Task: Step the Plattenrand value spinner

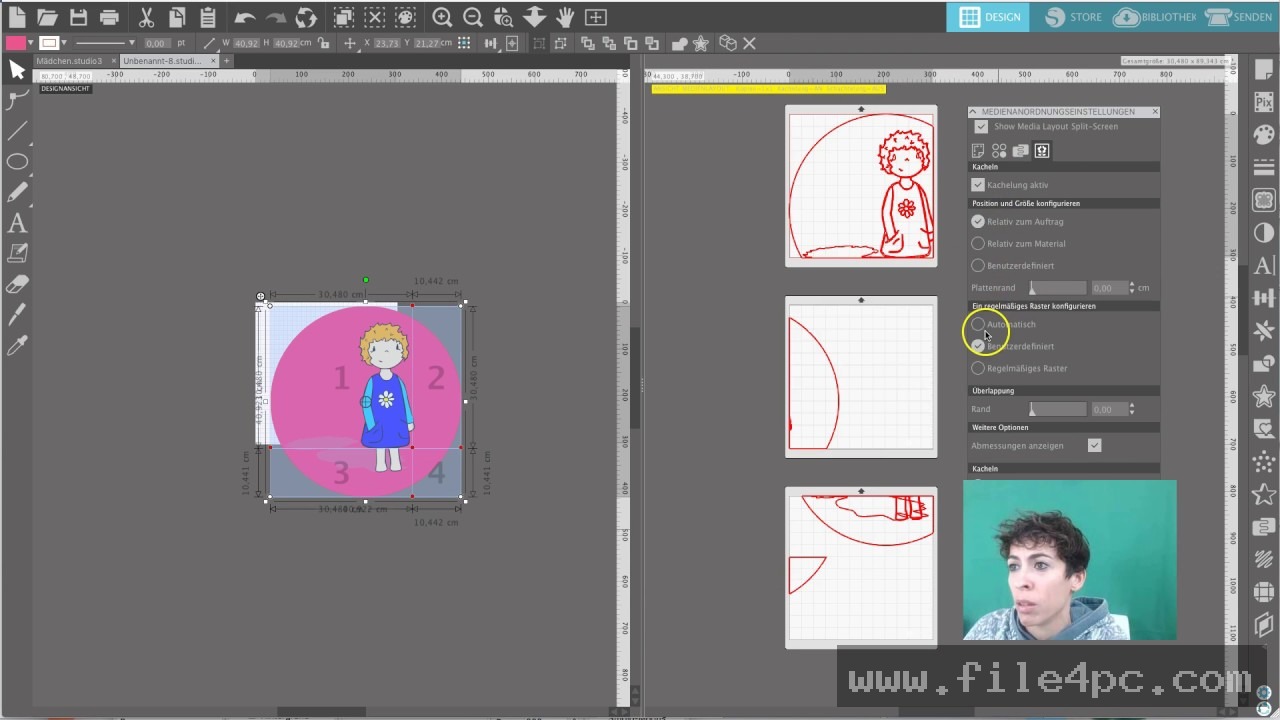Action: coord(1132,288)
